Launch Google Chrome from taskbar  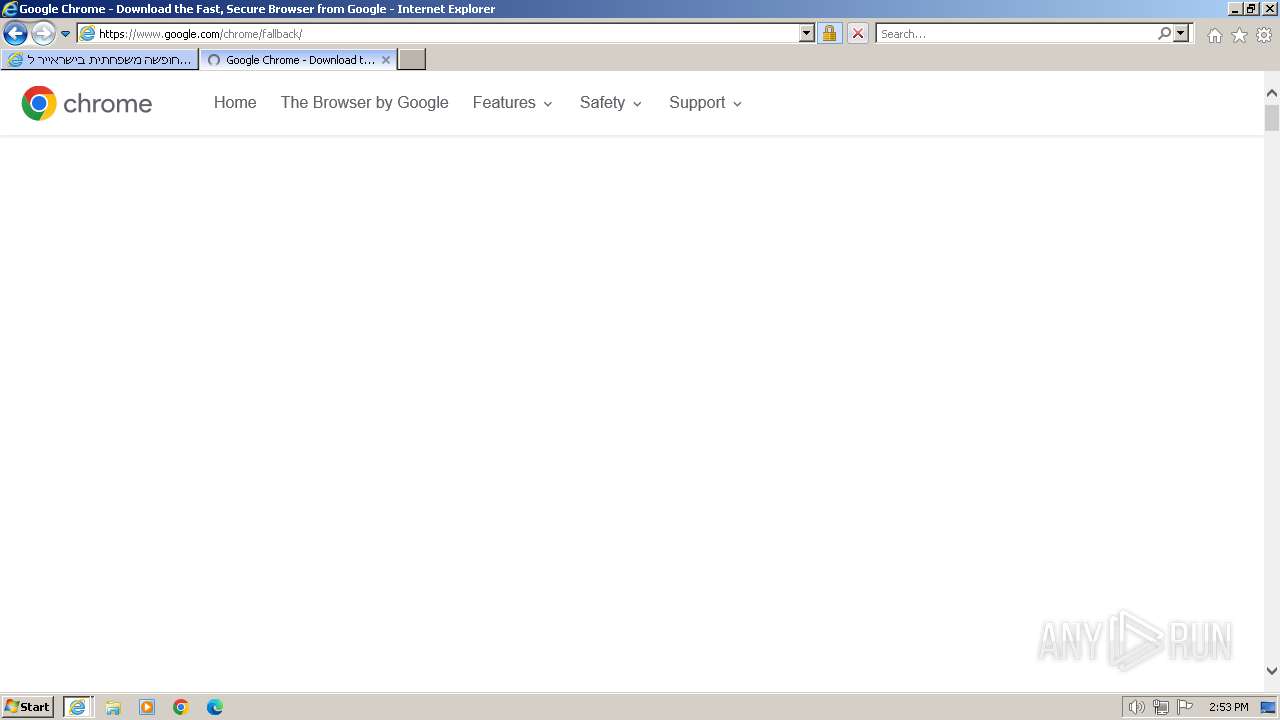[181, 707]
